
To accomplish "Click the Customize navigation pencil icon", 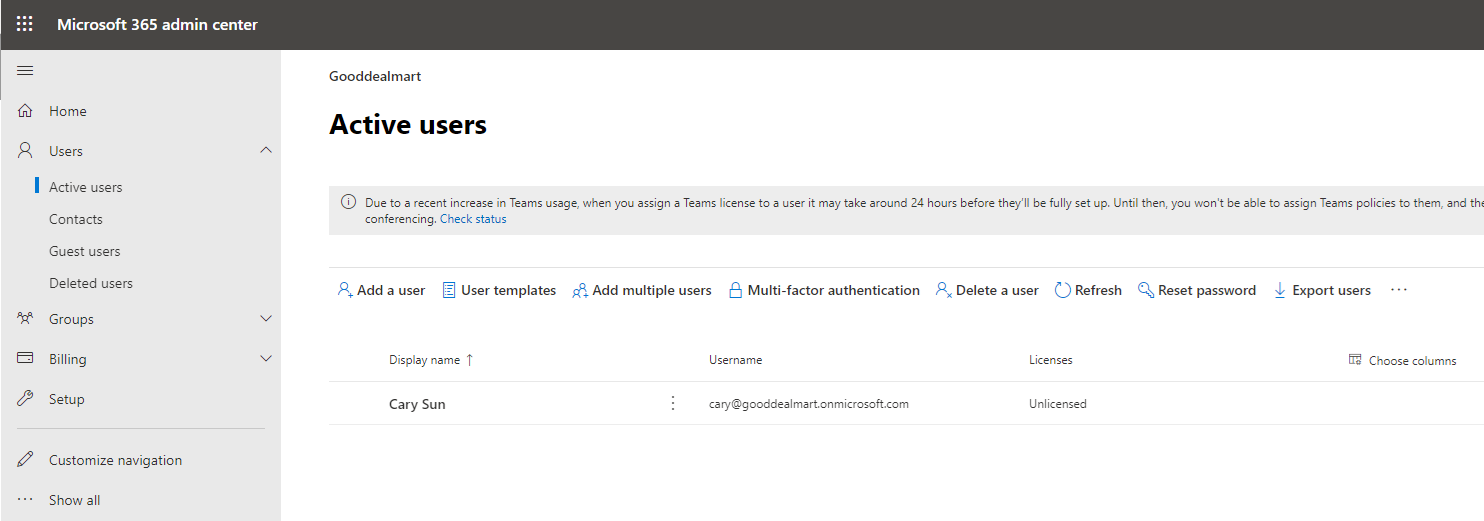I will point(26,460).
